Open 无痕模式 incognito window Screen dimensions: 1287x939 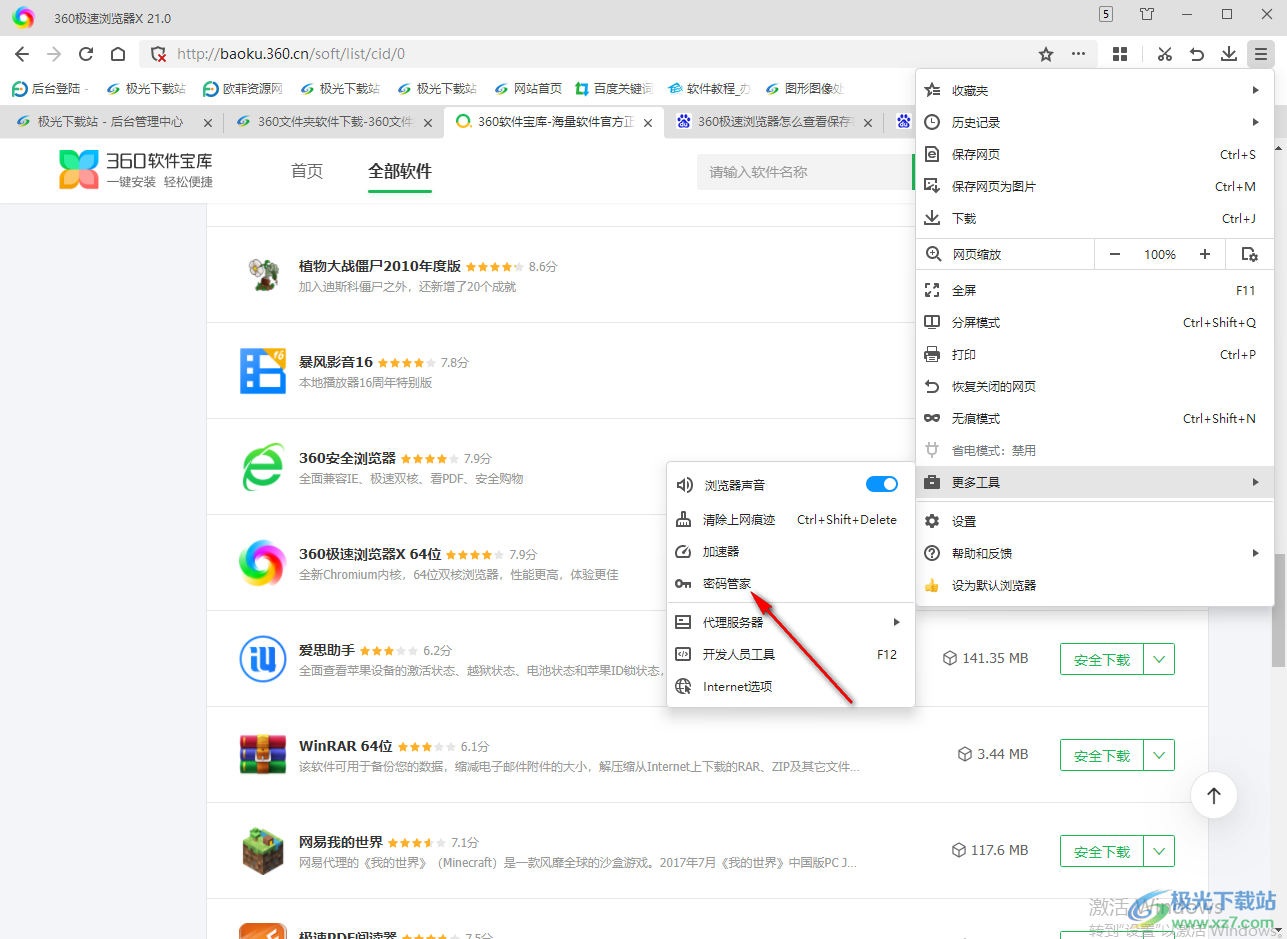coord(1094,418)
